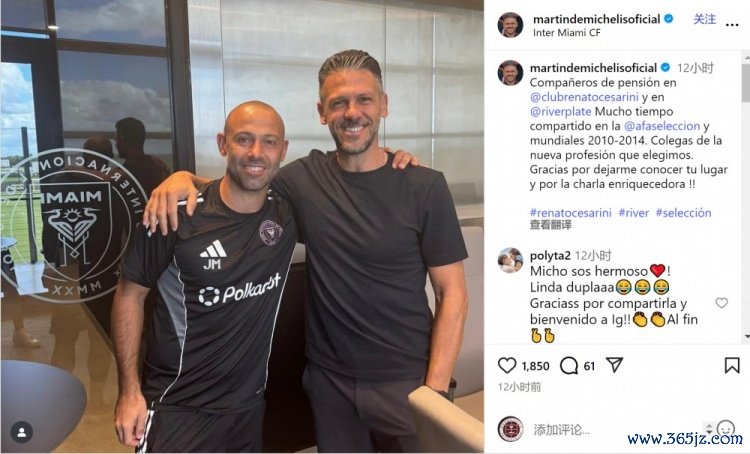Visit @riverplate mention link
Image resolution: width=750 pixels, height=454 pixels.
(x=561, y=111)
